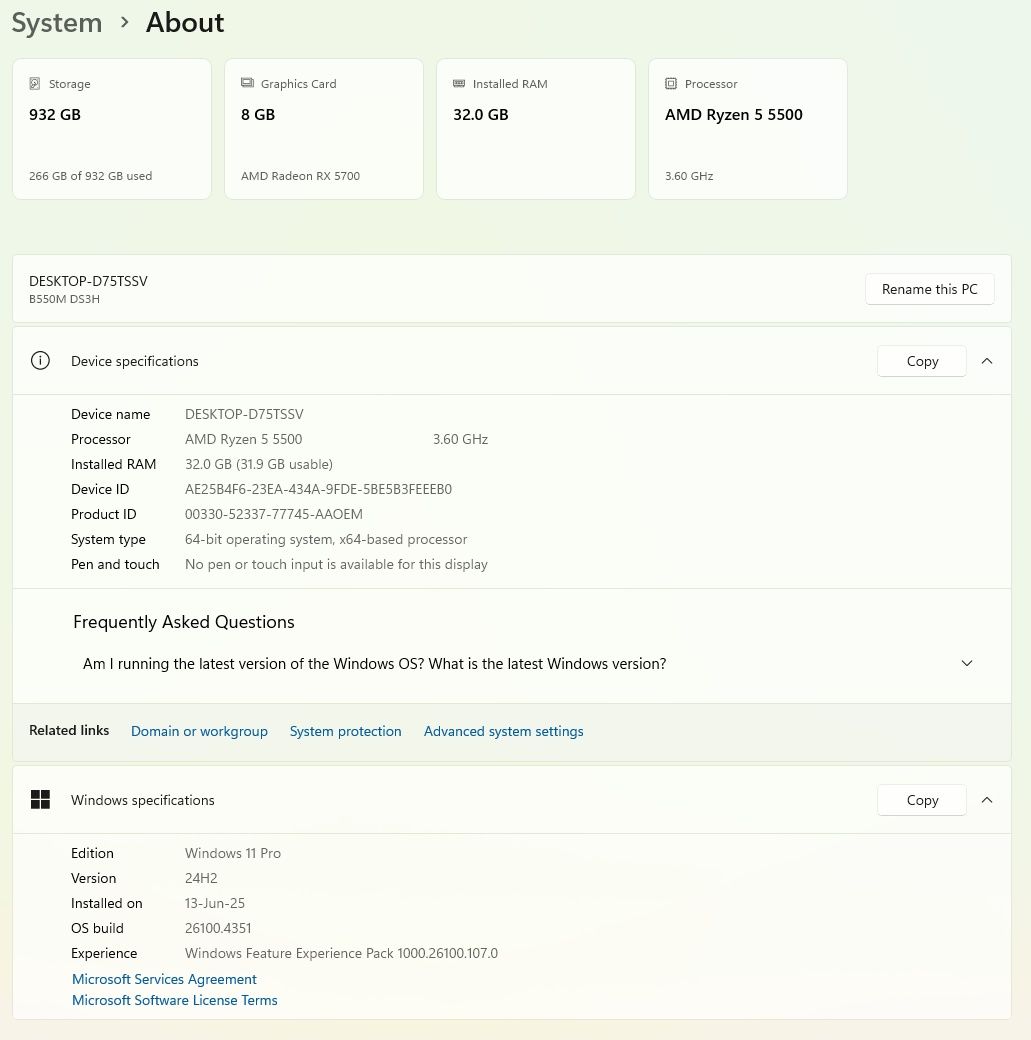The image size is (1031, 1040).
Task: Click the Installed on date 13-Jun-25
Action: point(215,903)
